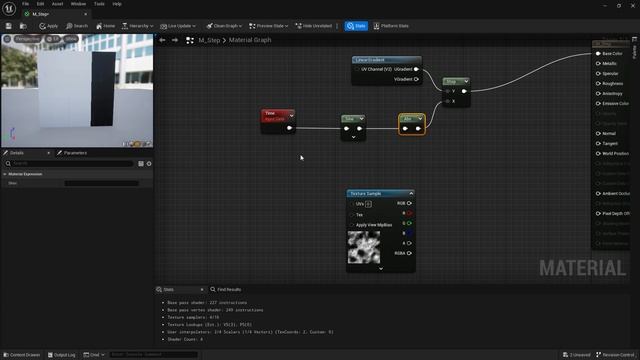Select the LinearGradient node header
The image size is (640, 360).
pyautogui.click(x=387, y=60)
